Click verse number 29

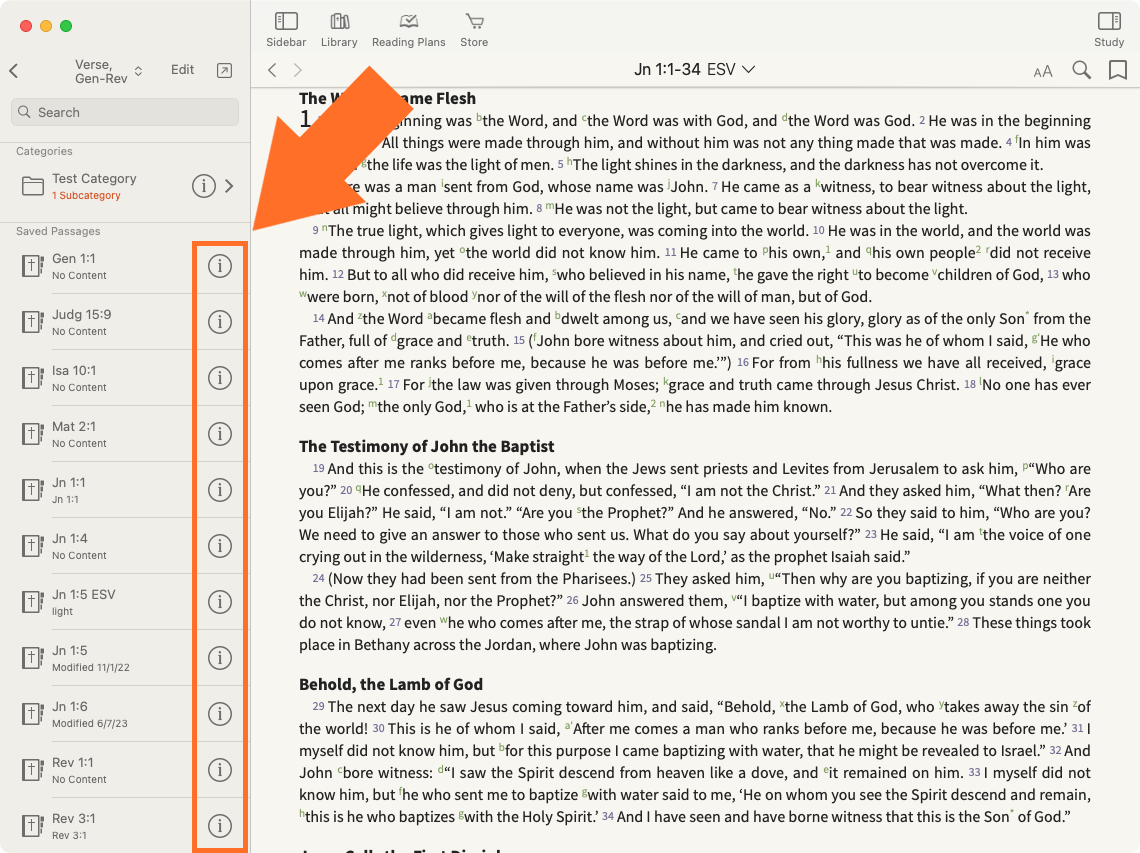318,706
